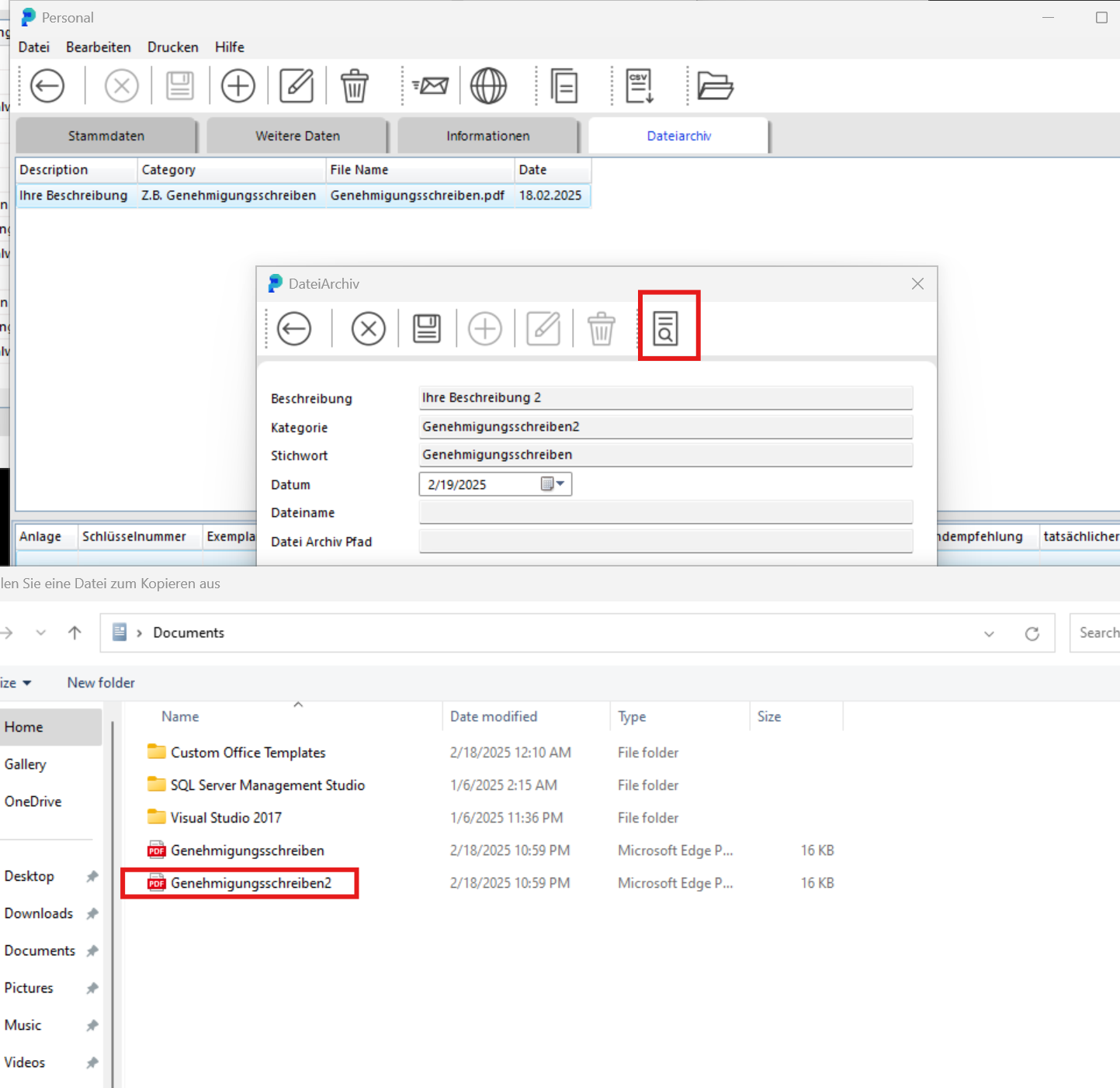This screenshot has height=1088, width=1120.
Task: Open the Organize dropdown arrow in file dialog
Action: tap(26, 683)
